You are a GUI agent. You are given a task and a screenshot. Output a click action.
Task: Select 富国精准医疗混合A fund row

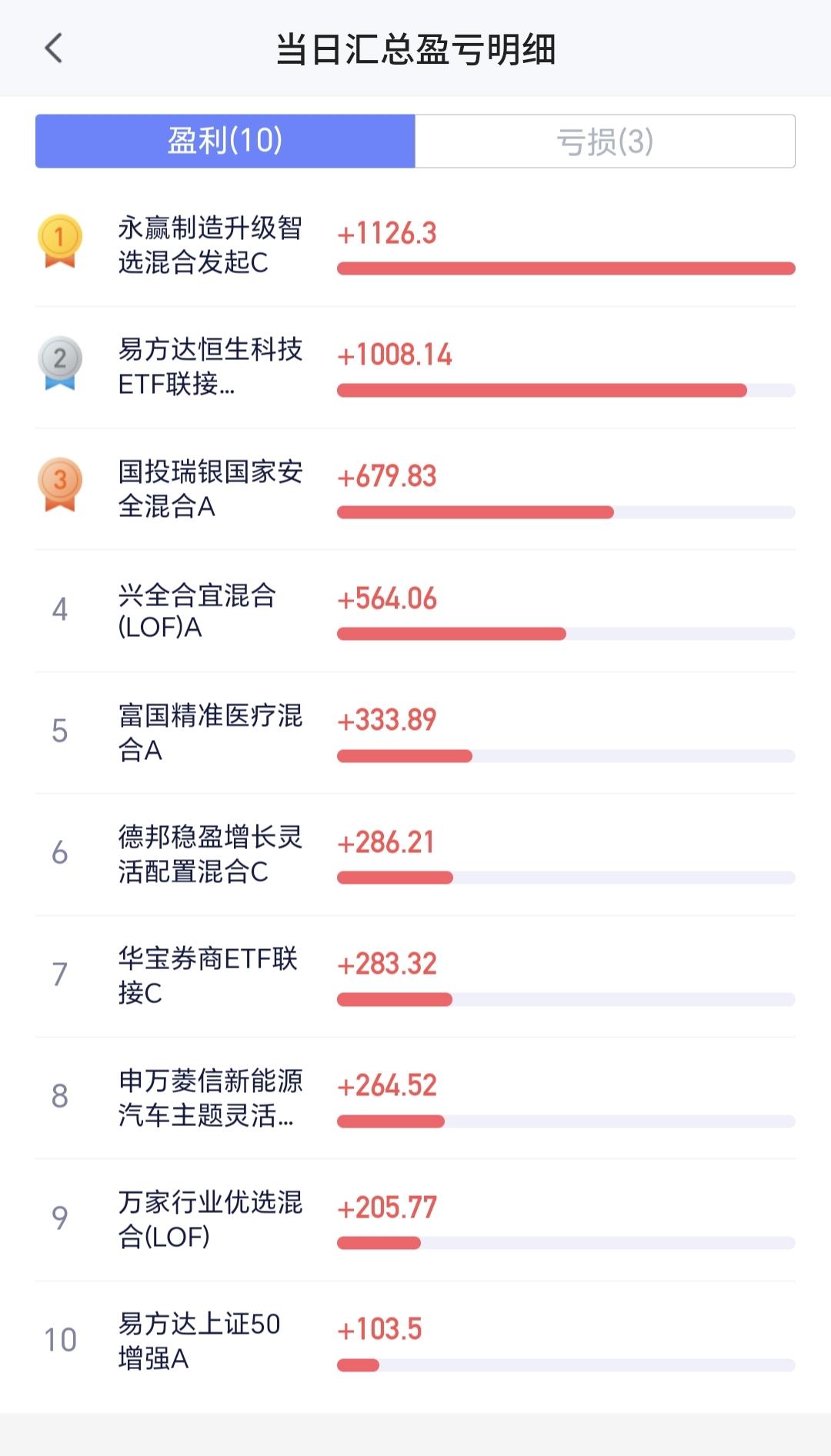pos(415,733)
